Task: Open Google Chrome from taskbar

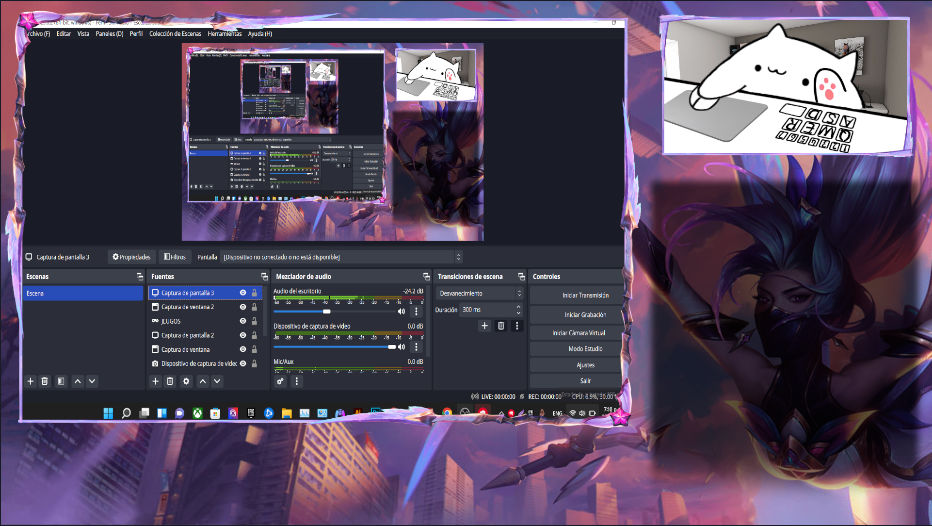Action: click(x=447, y=412)
